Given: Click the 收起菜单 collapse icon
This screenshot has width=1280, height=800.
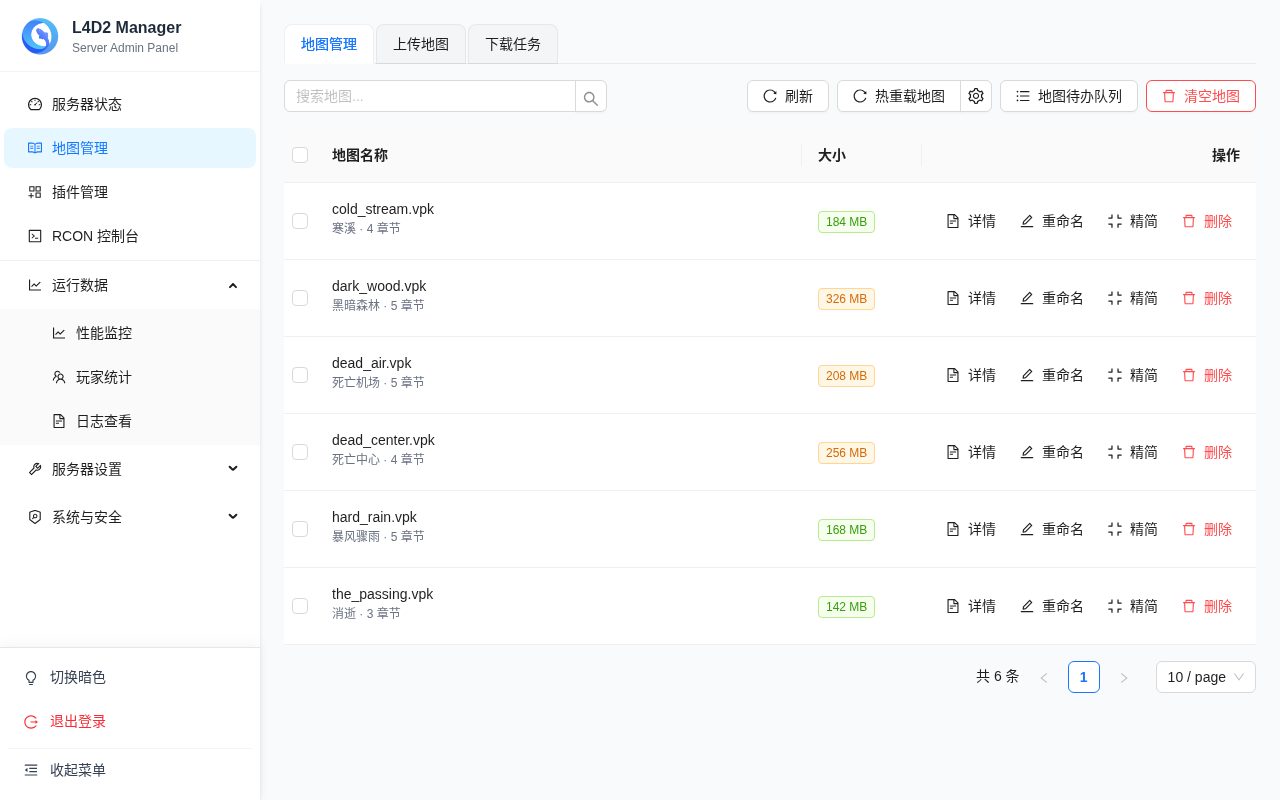Looking at the screenshot, I should [31, 770].
